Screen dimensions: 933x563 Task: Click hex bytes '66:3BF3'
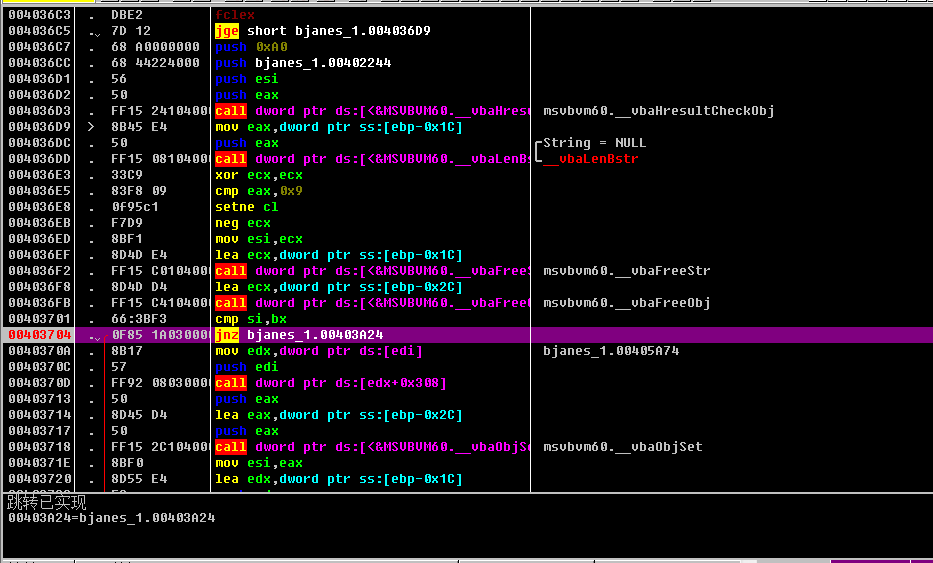click(139, 320)
